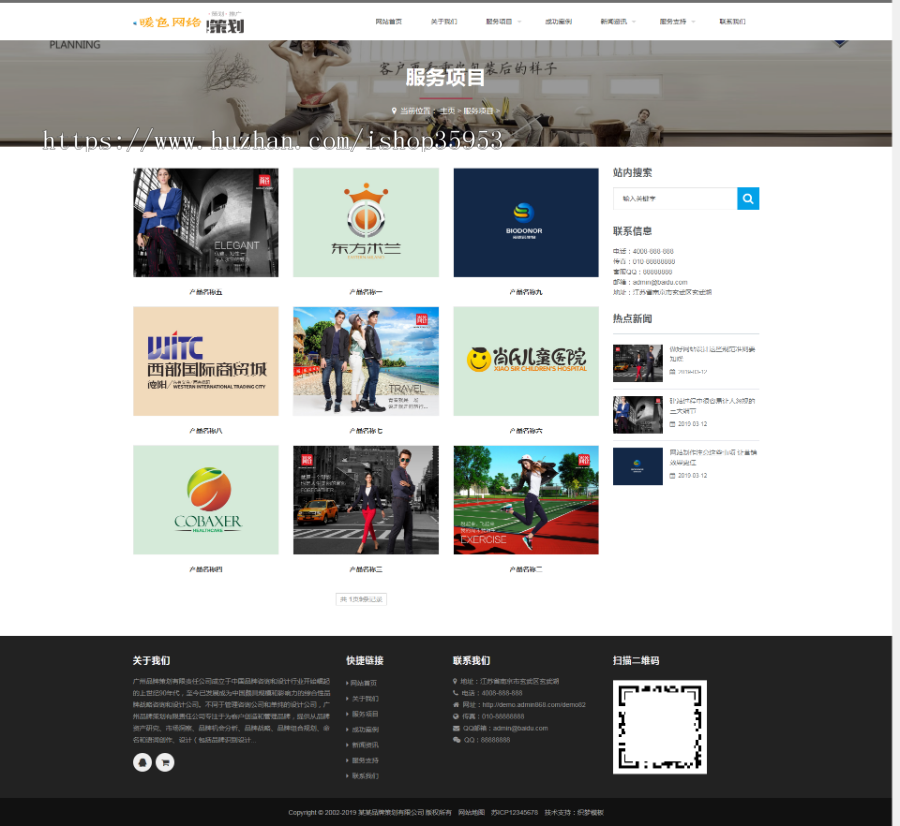Screen dimensions: 900x826
Task: Click the 网站地图 link in footer
Action: click(x=471, y=812)
